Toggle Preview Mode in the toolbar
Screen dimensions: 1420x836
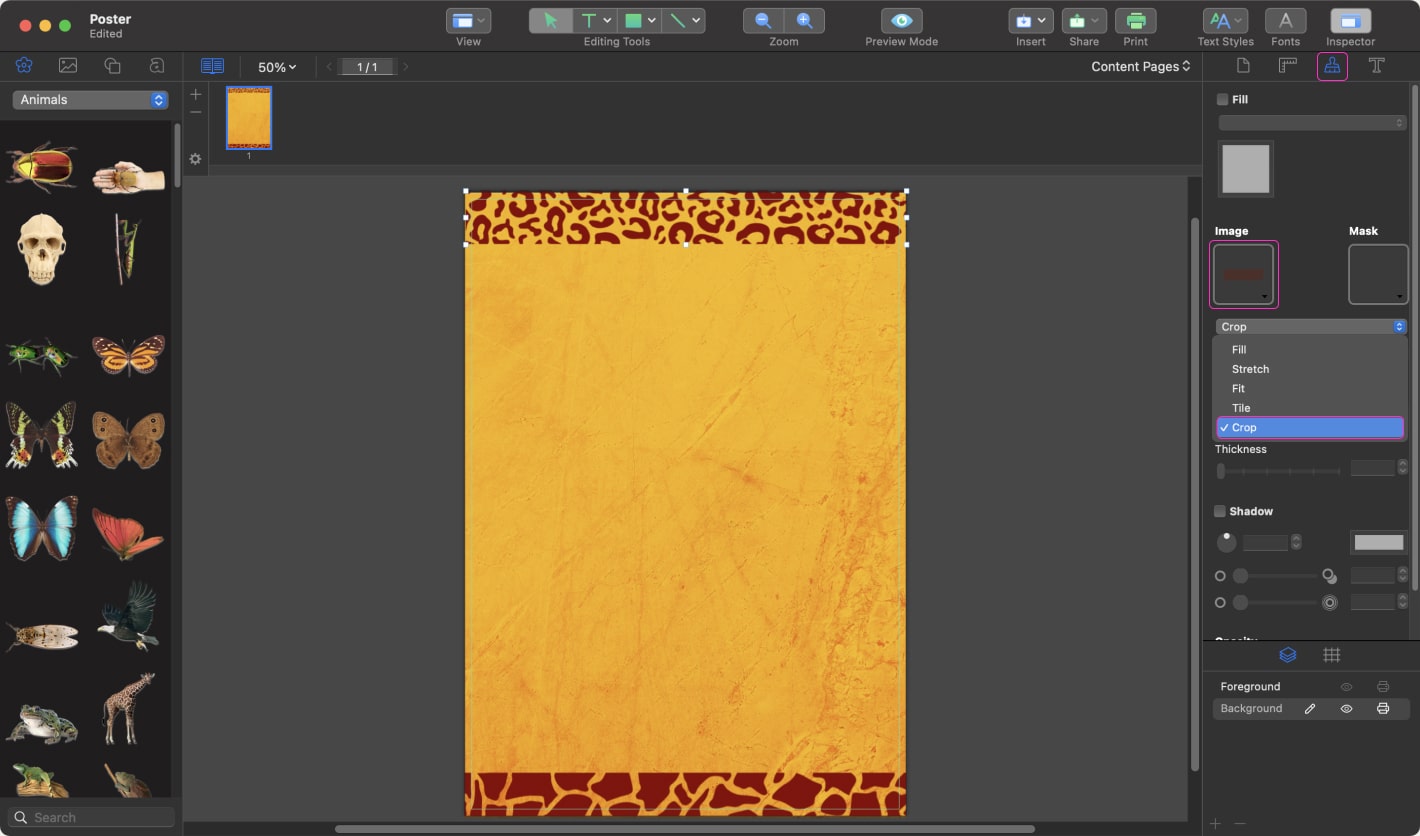pyautogui.click(x=900, y=20)
